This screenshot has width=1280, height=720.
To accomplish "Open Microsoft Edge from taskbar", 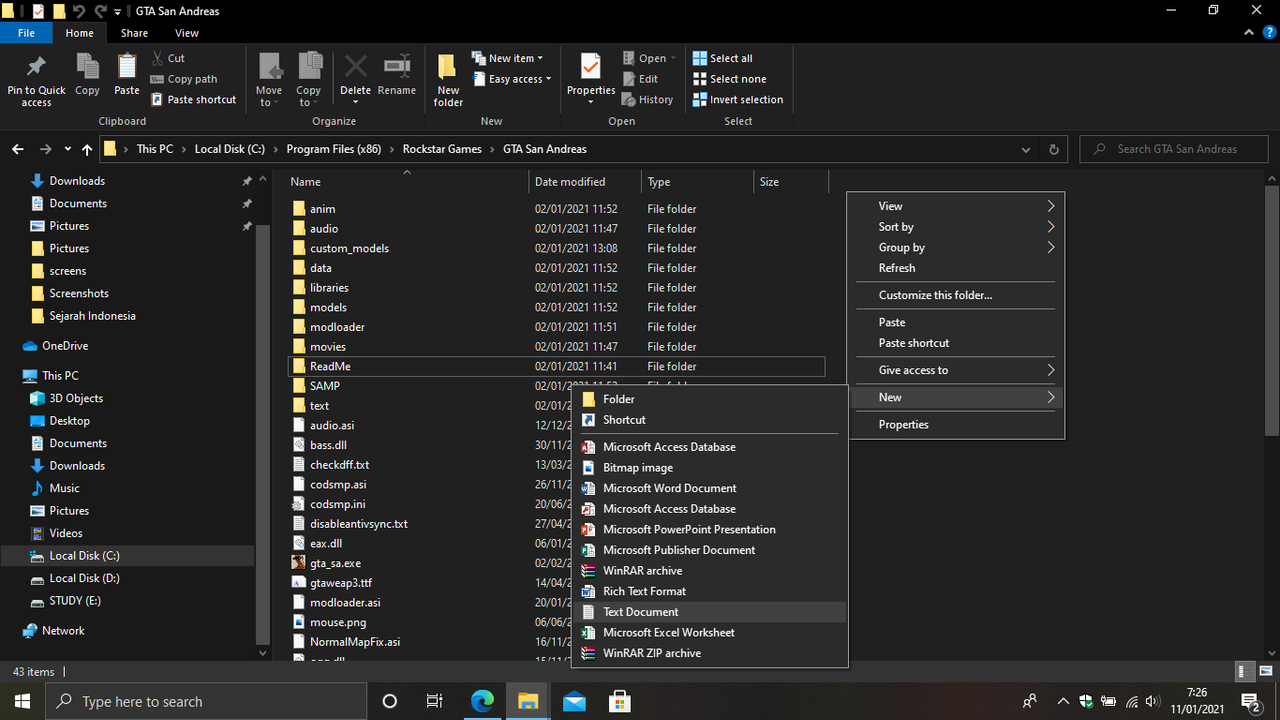I will click(x=482, y=701).
